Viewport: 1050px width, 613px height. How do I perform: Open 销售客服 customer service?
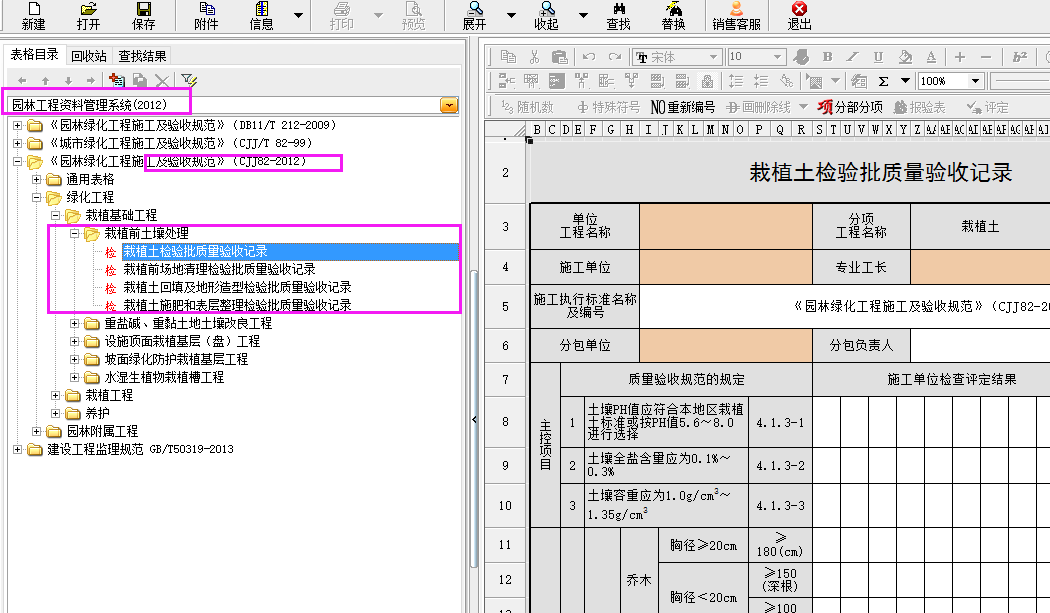[x=736, y=15]
